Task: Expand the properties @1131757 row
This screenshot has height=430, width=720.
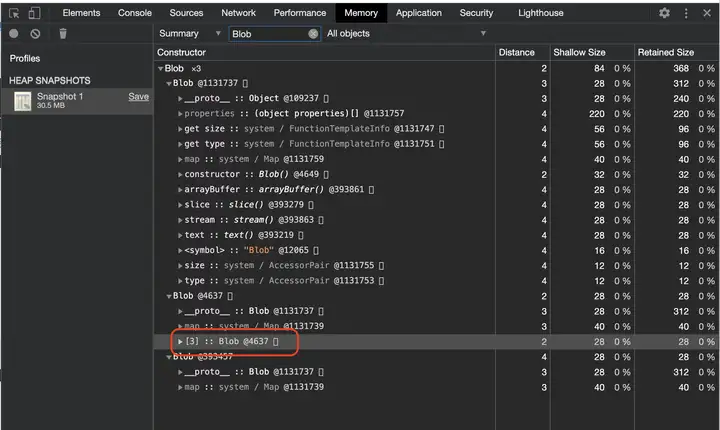Action: tap(180, 114)
